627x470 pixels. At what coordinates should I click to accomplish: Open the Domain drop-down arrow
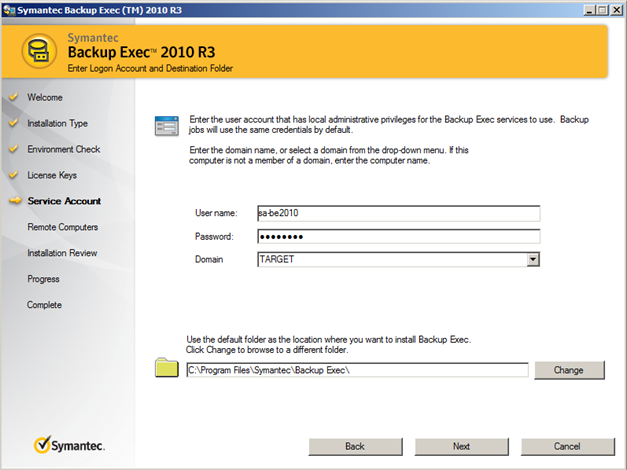pyautogui.click(x=533, y=259)
